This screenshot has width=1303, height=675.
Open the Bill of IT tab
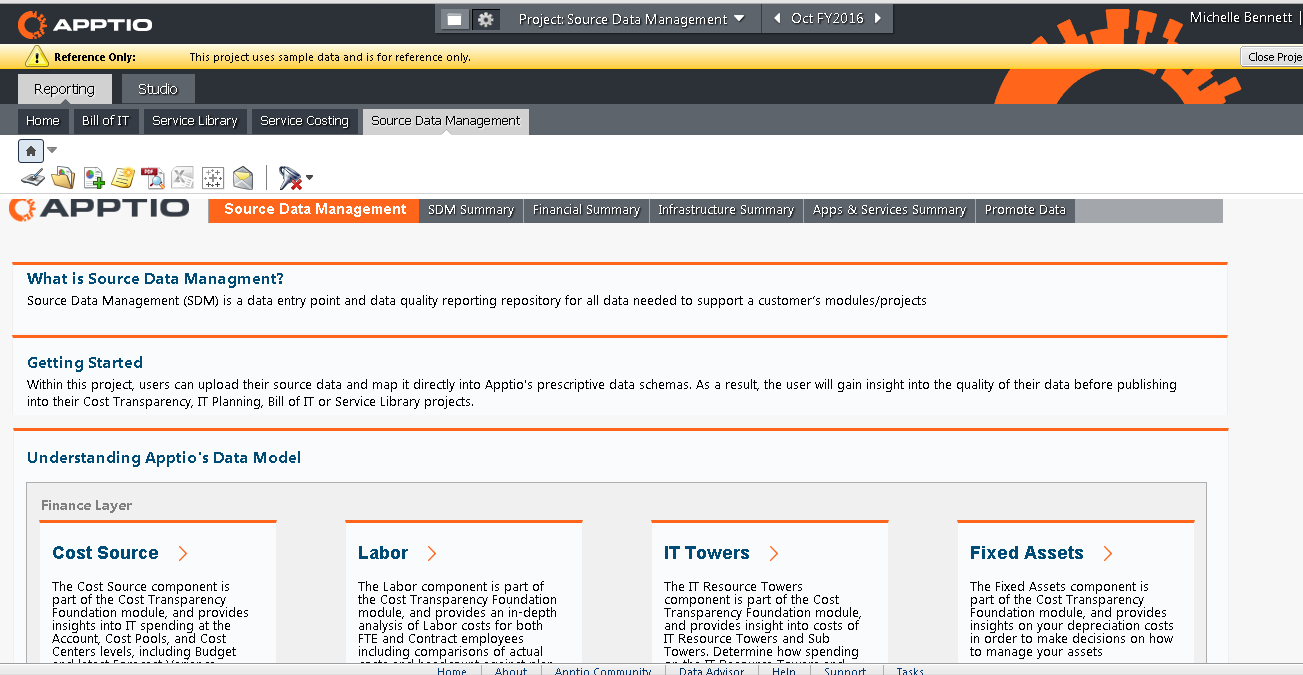click(105, 121)
